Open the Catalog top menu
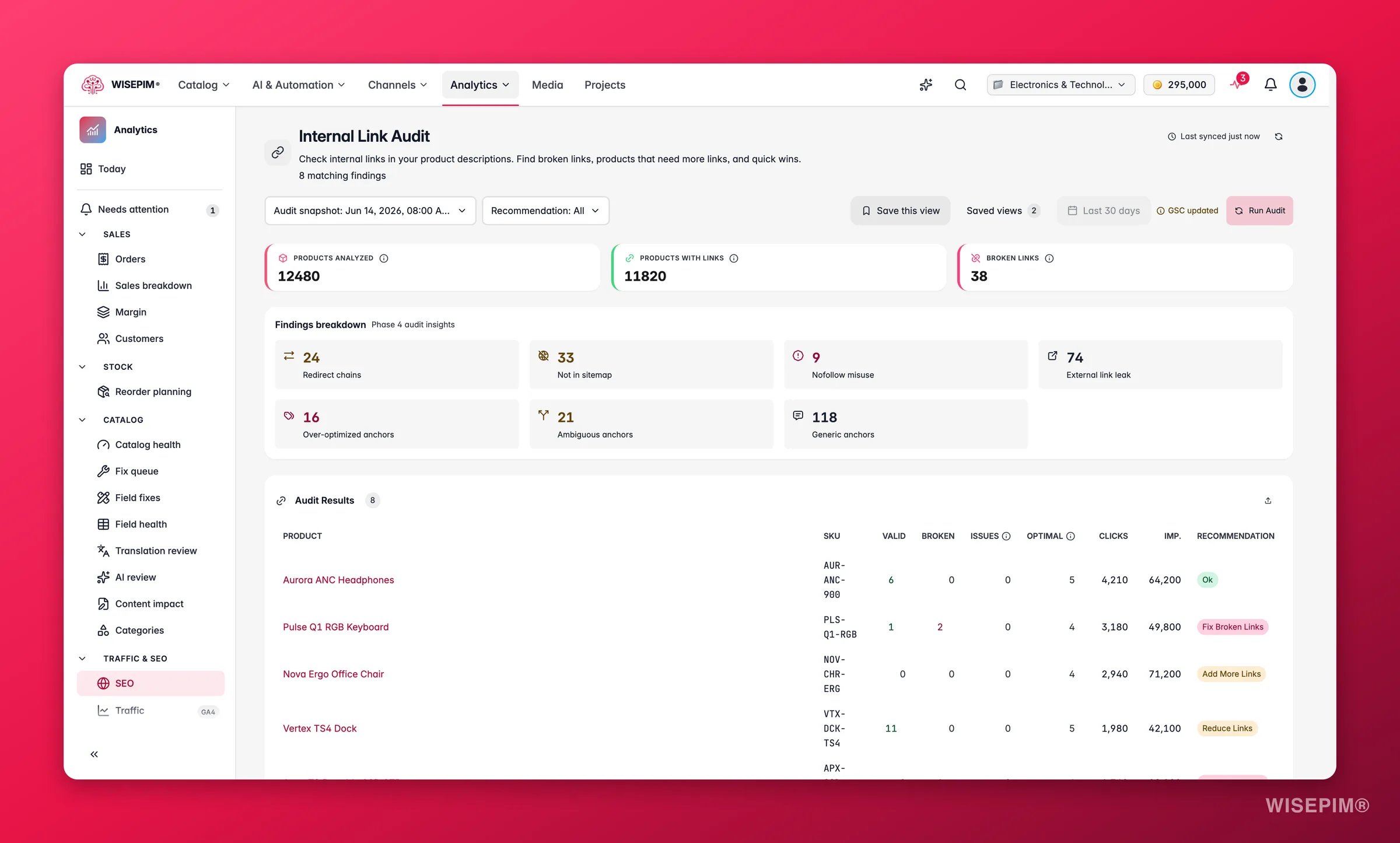The image size is (1400, 843). click(204, 85)
